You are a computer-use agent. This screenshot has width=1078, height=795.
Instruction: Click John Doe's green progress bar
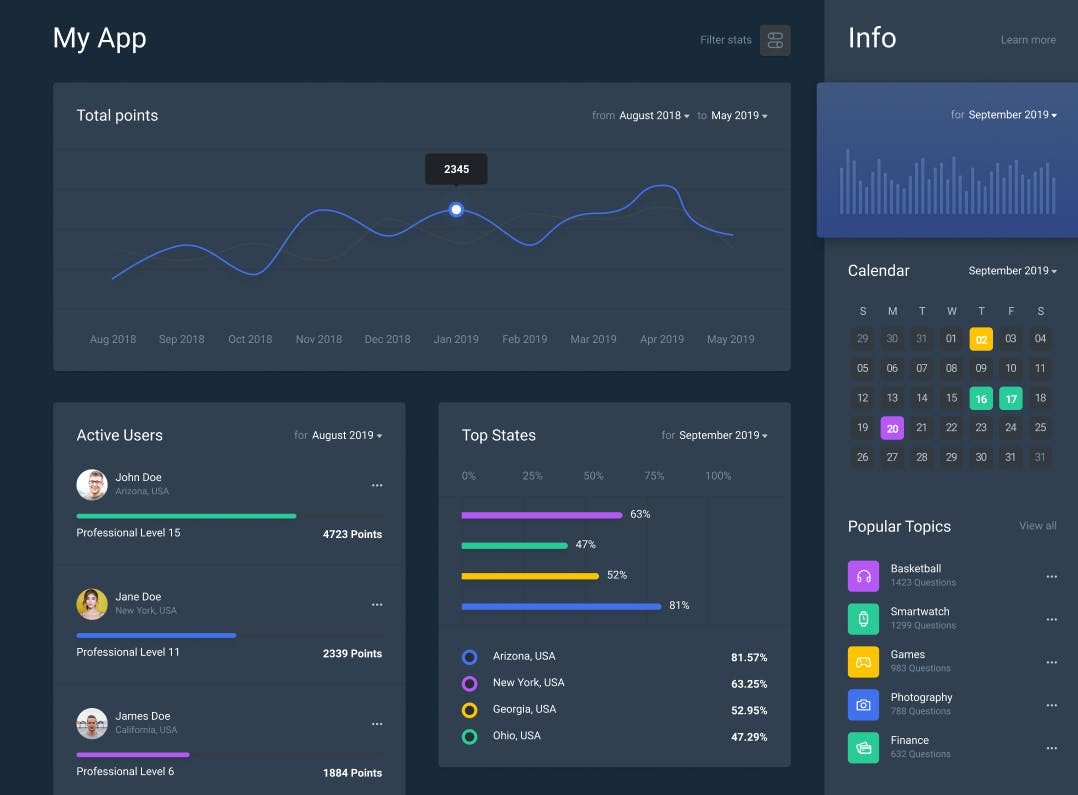tap(186, 516)
